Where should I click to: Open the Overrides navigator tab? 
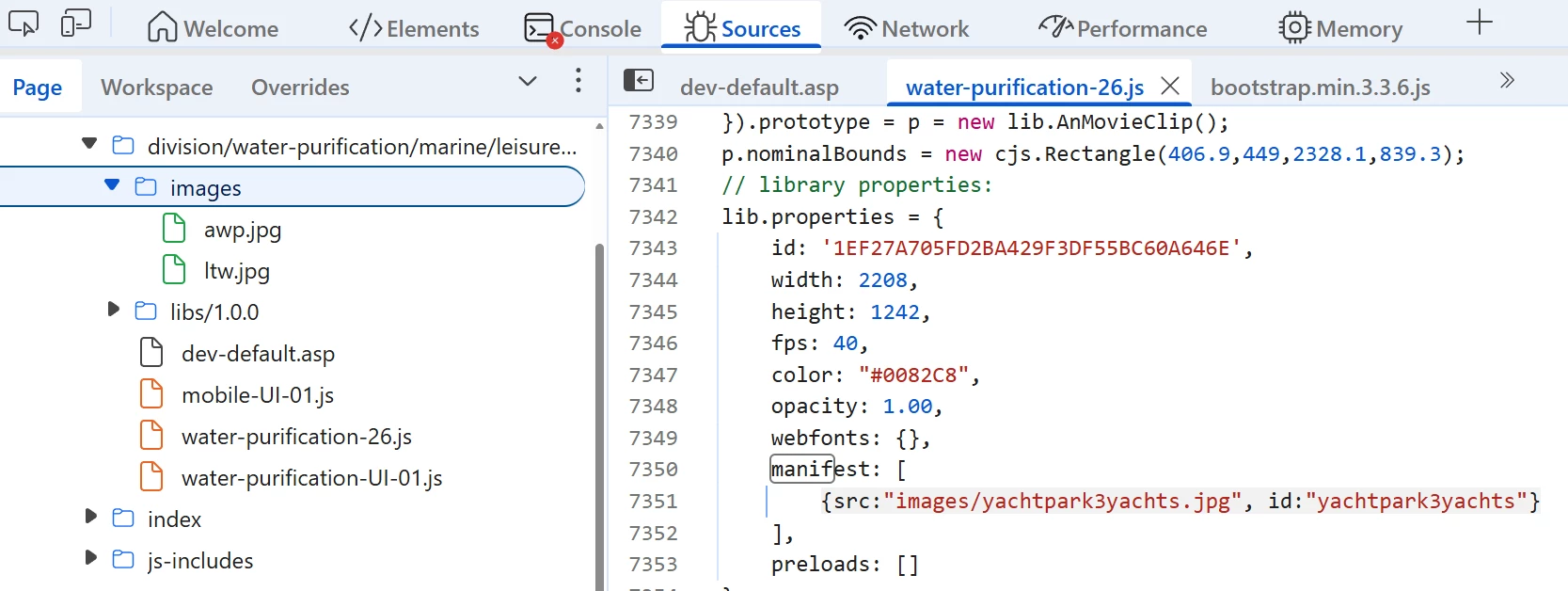tap(300, 88)
